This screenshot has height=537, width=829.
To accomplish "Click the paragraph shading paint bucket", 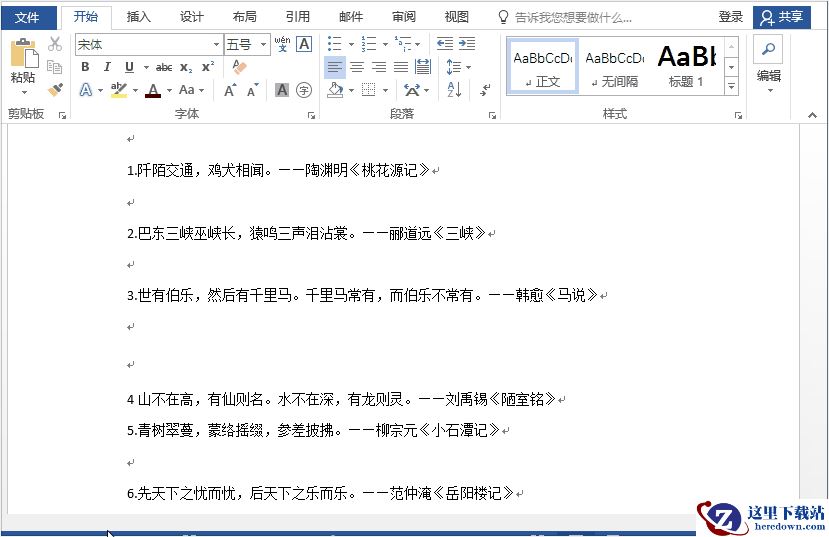I will click(335, 90).
